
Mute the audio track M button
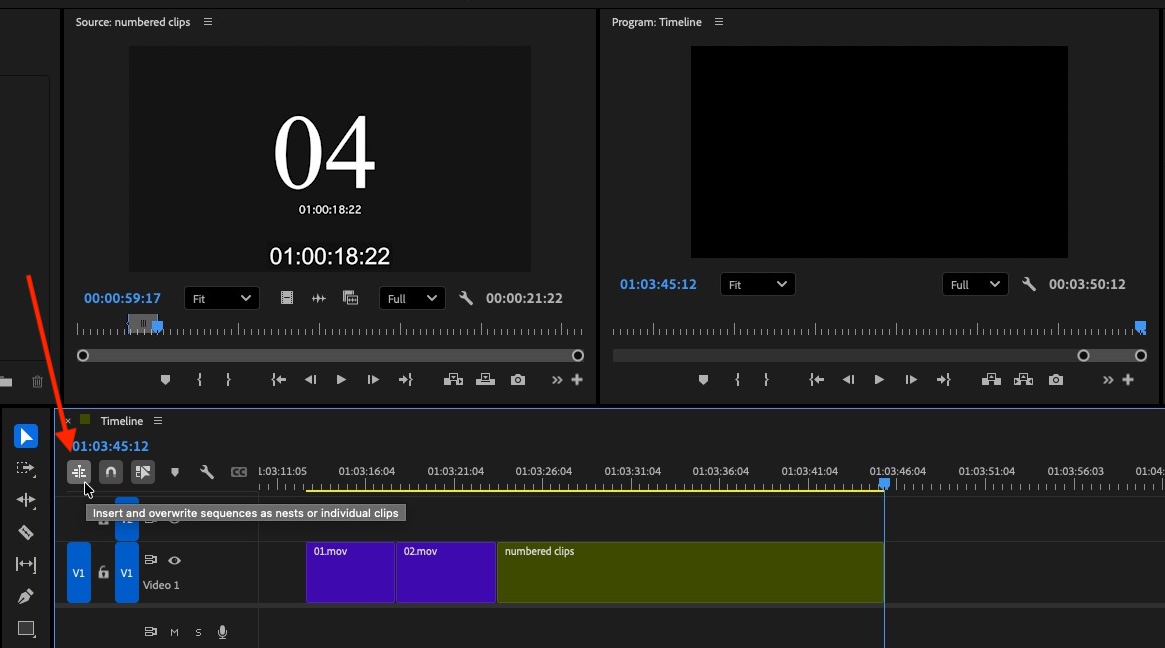point(175,632)
